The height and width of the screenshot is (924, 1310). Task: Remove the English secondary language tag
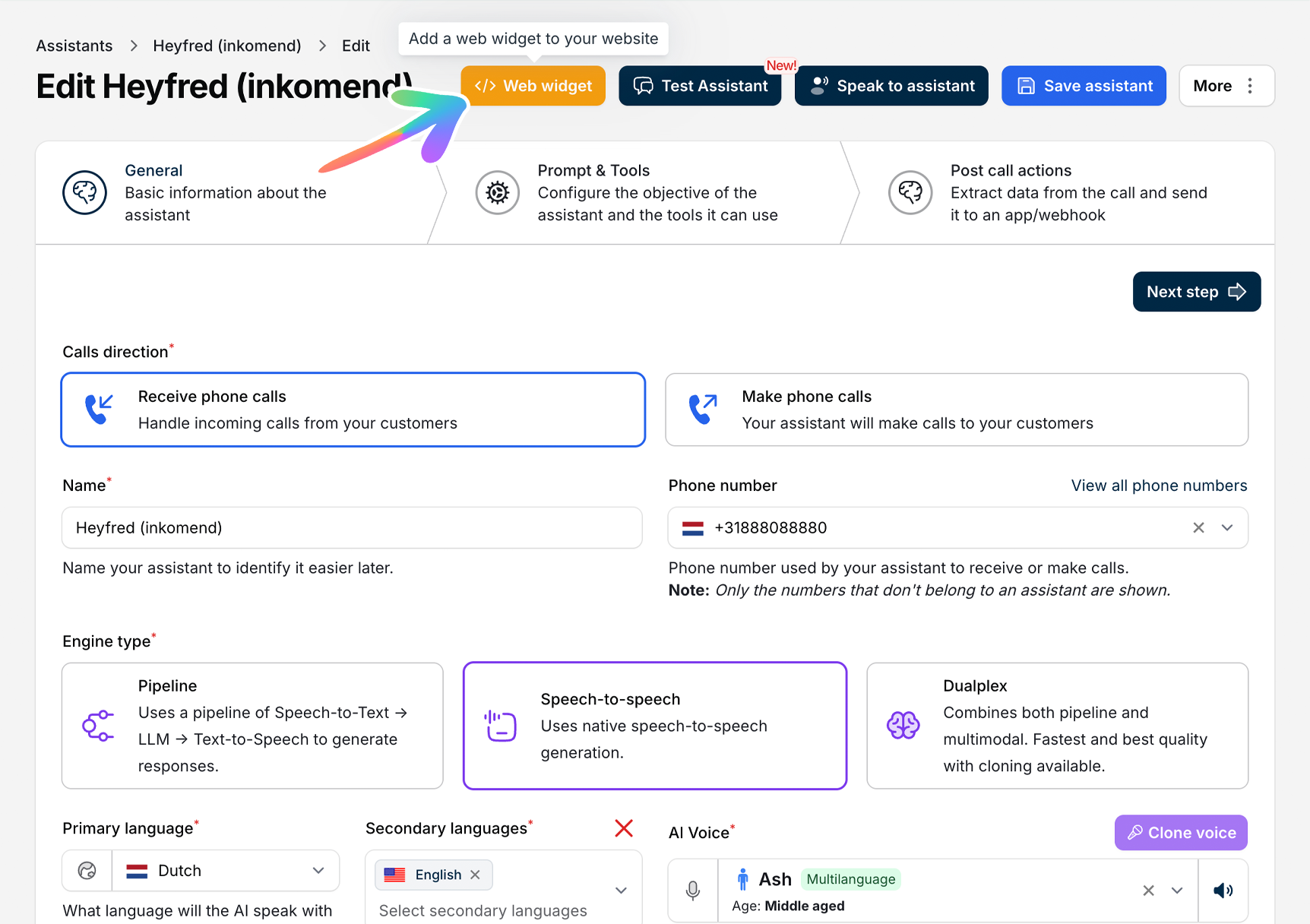click(x=475, y=875)
